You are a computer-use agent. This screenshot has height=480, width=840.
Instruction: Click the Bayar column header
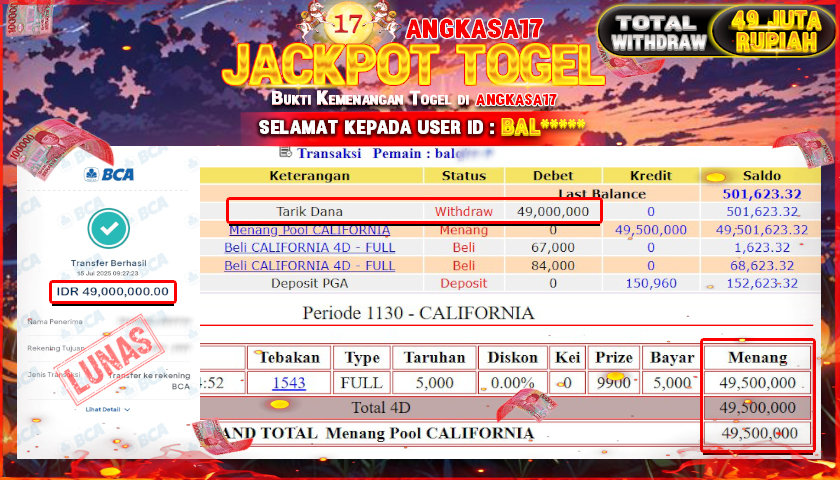[672, 357]
